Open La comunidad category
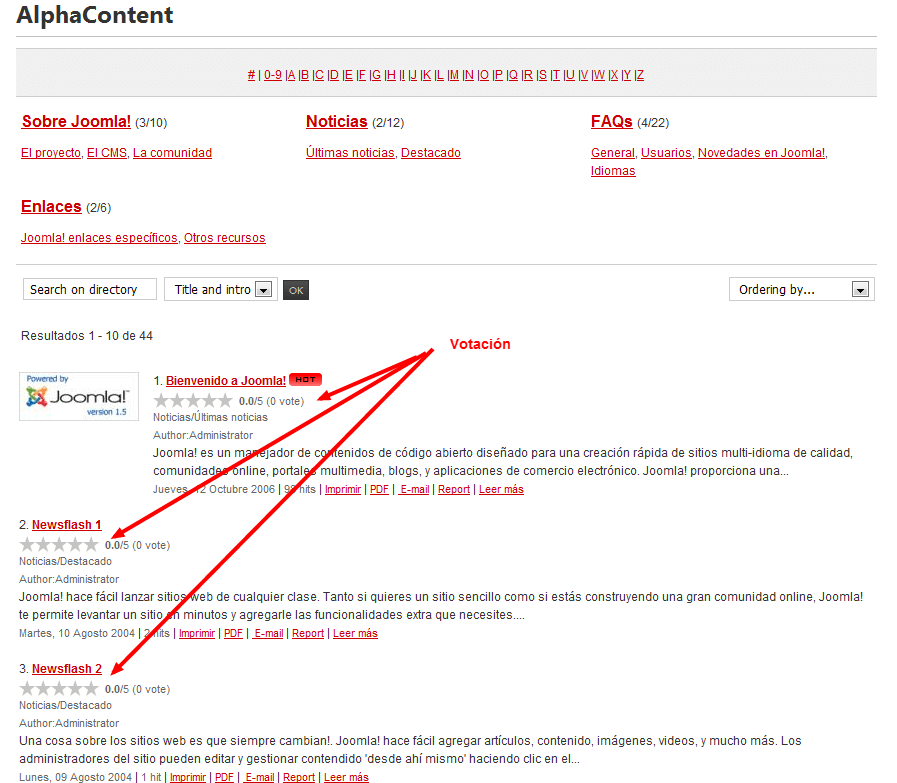Viewport: 897px width, 783px height. pos(172,153)
